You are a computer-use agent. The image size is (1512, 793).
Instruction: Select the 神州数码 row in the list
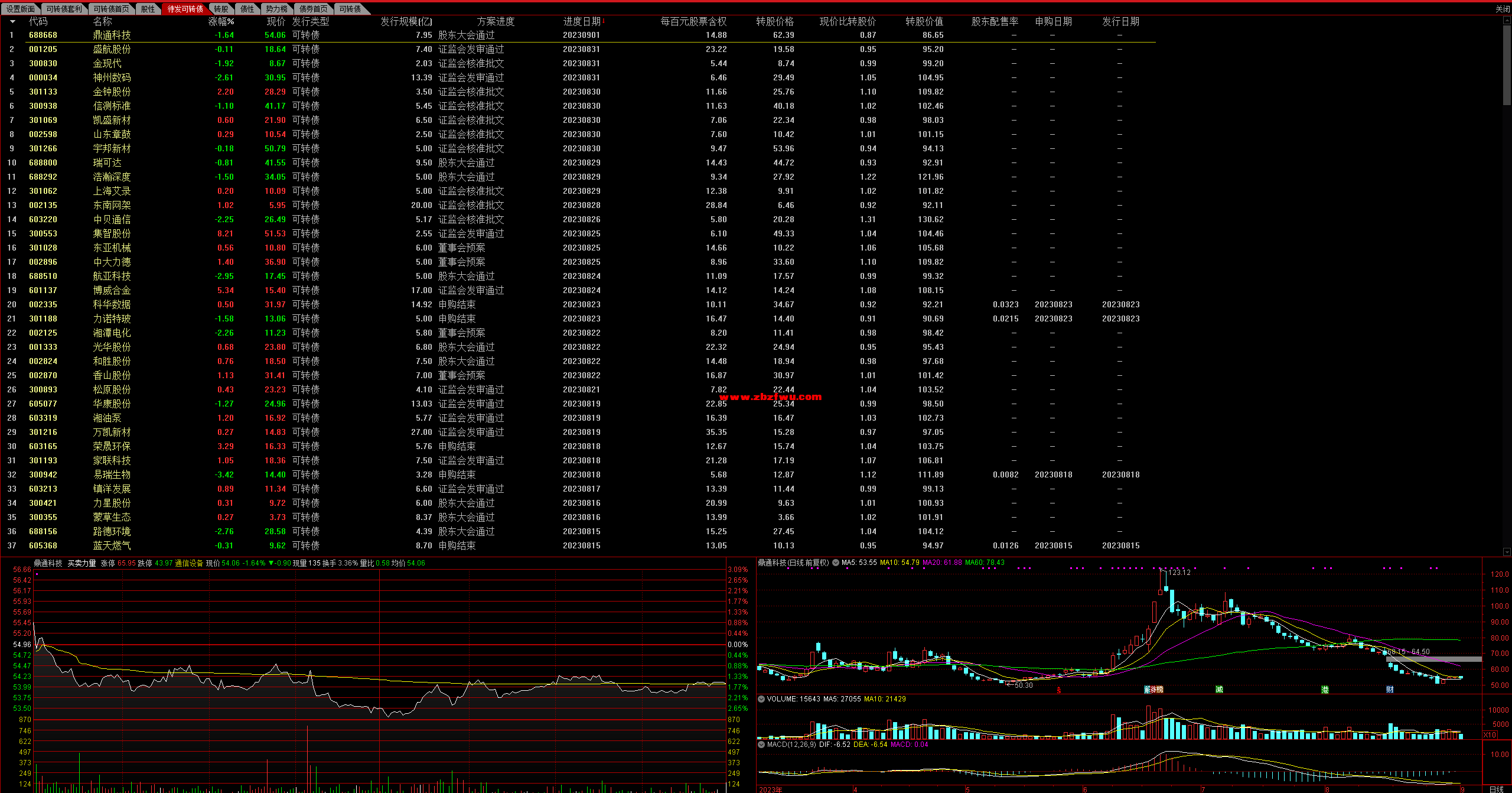point(112,77)
